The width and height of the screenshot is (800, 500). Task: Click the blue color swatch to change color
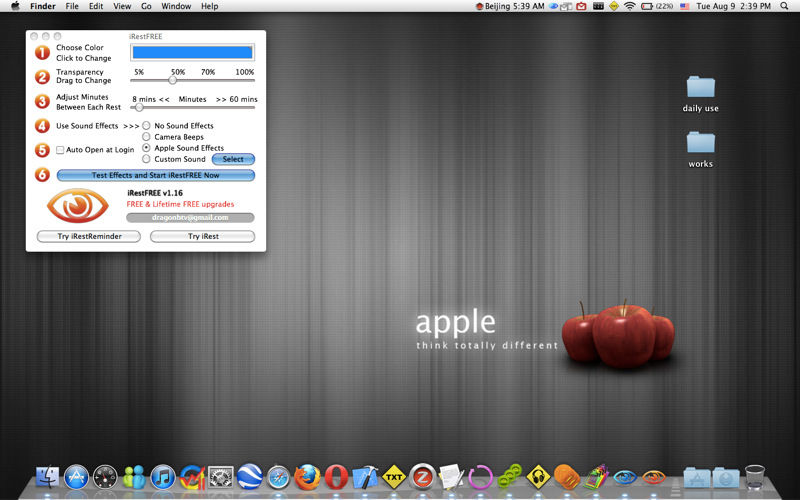(192, 52)
